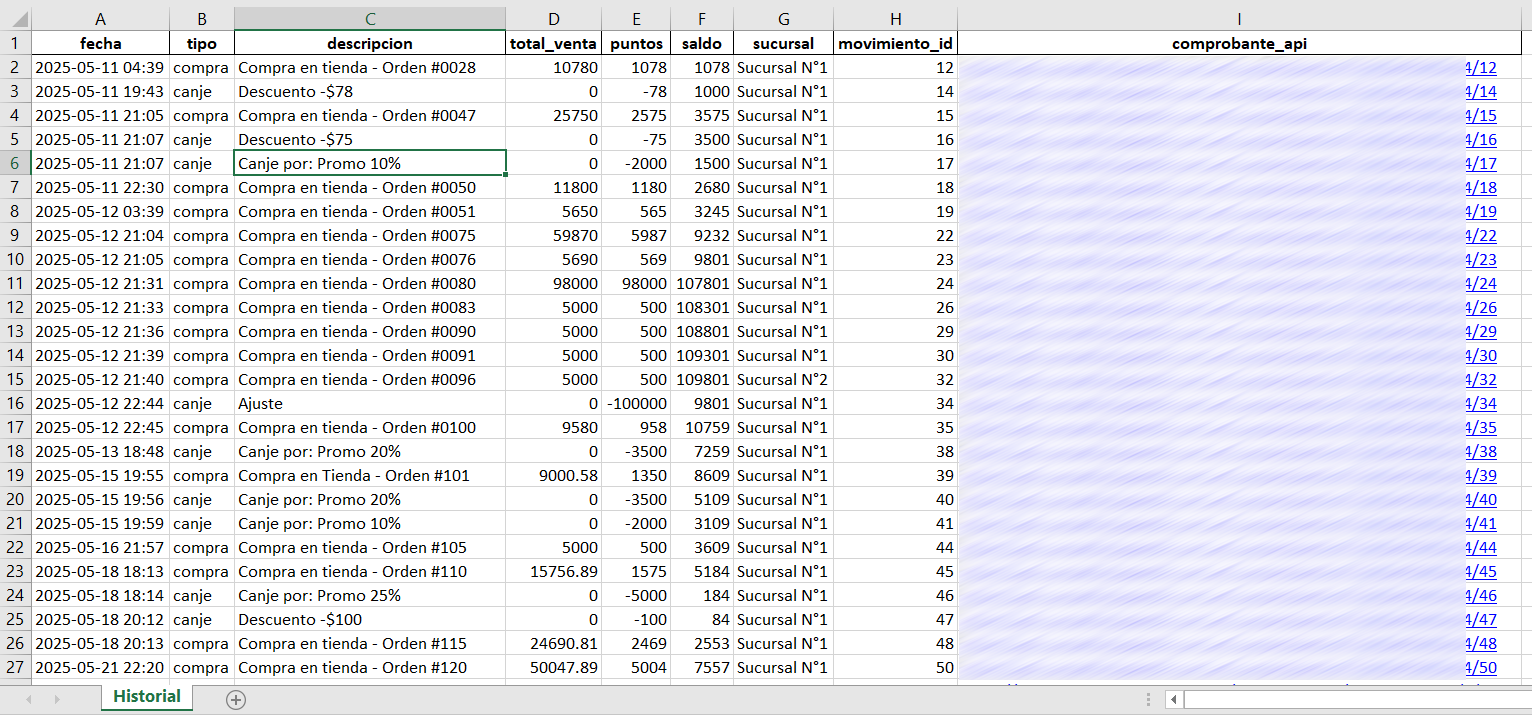Image resolution: width=1532 pixels, height=715 pixels.
Task: Click saldo value 7557
Action: (x=702, y=668)
